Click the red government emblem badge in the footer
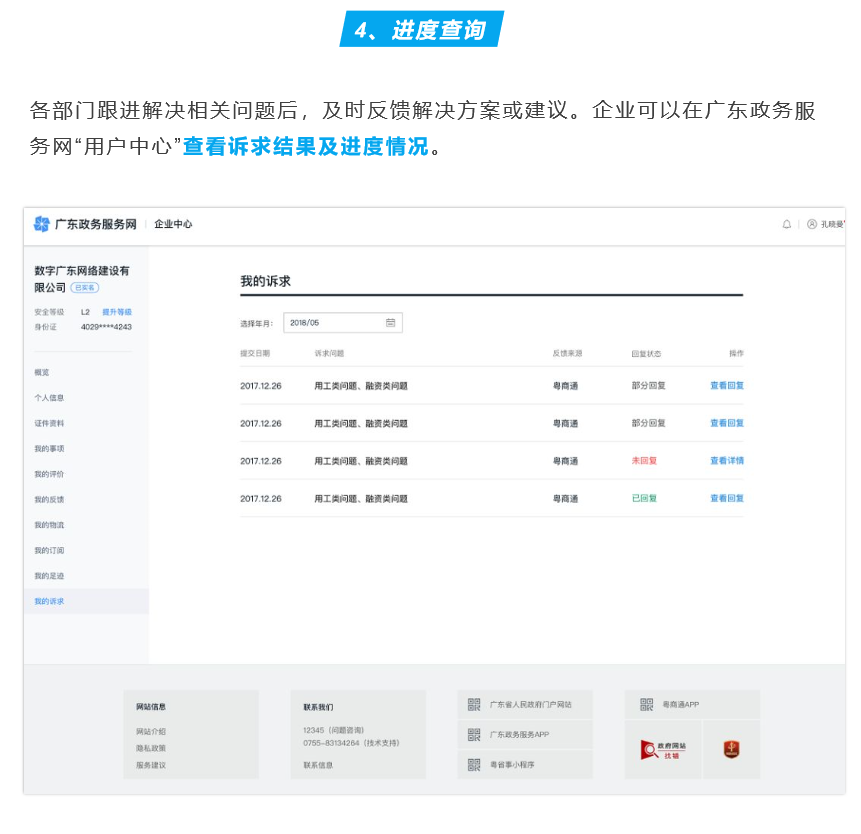The height and width of the screenshot is (834, 861). (731, 749)
